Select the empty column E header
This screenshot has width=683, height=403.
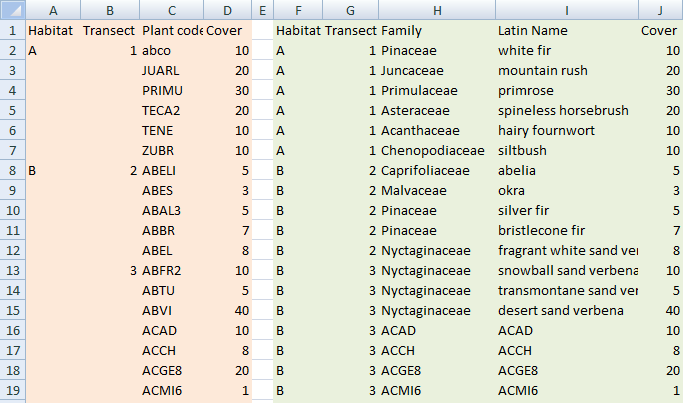(263, 10)
